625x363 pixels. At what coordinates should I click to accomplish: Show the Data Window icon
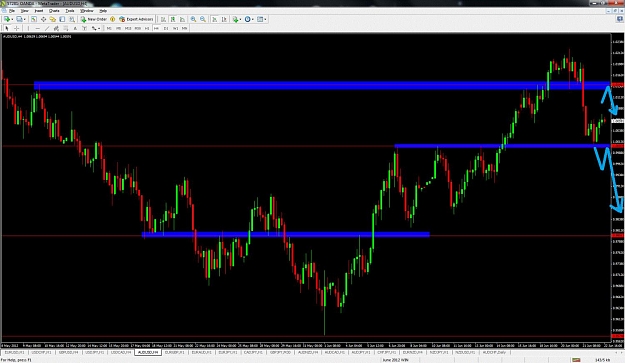coord(43,19)
